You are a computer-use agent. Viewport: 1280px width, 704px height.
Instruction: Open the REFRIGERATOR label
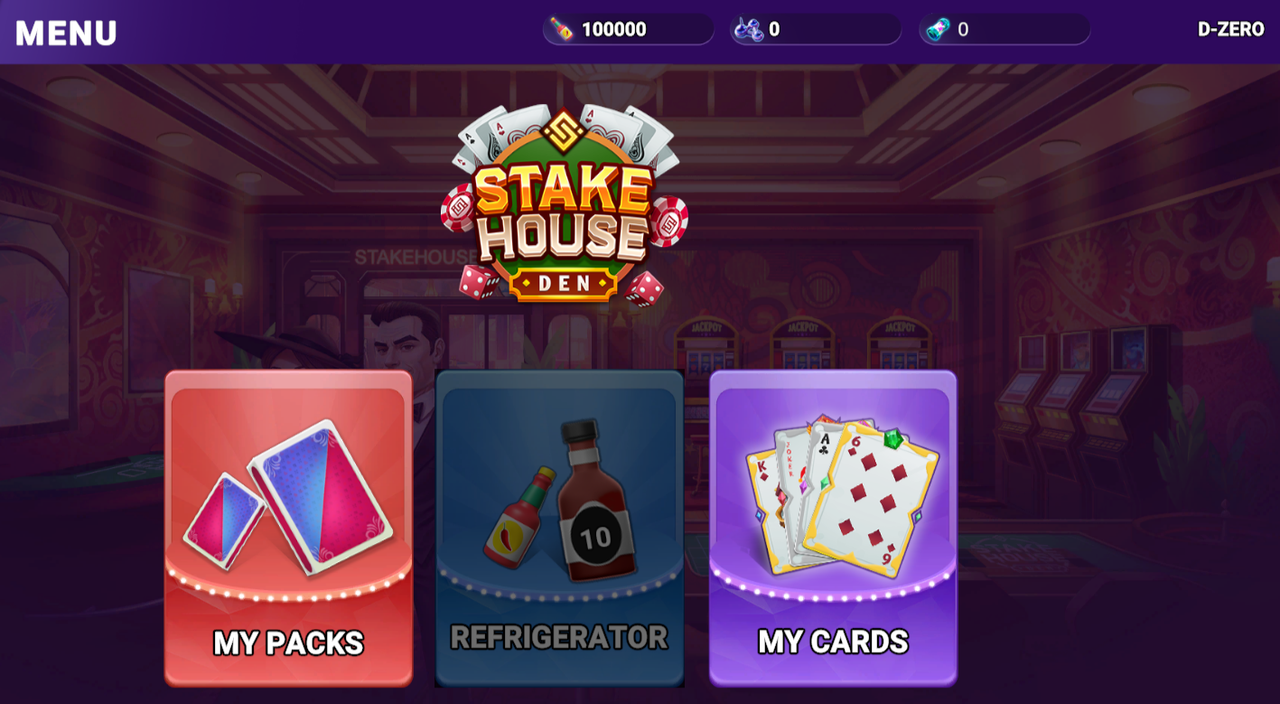tap(559, 637)
